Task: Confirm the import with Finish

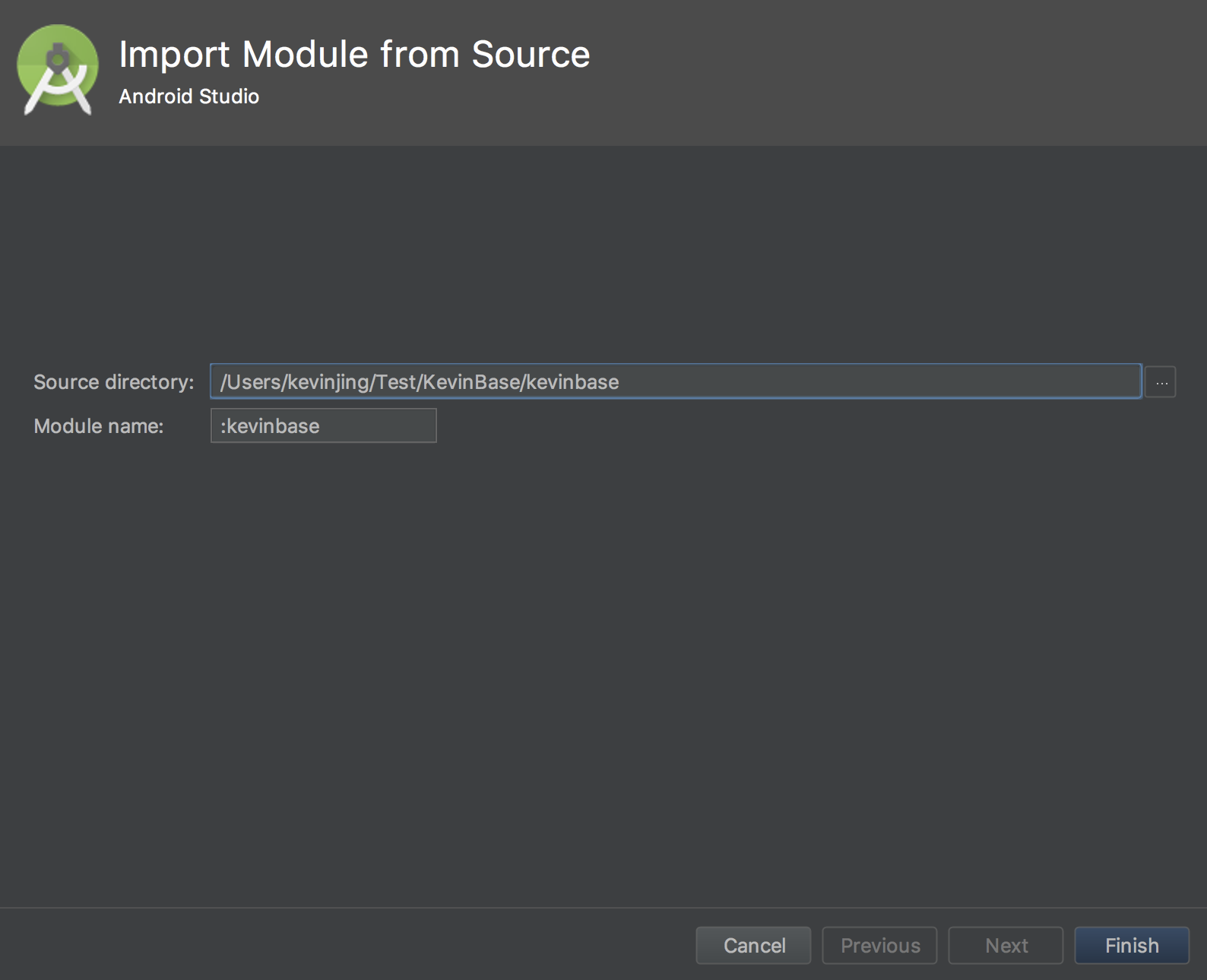Action: click(x=1131, y=945)
